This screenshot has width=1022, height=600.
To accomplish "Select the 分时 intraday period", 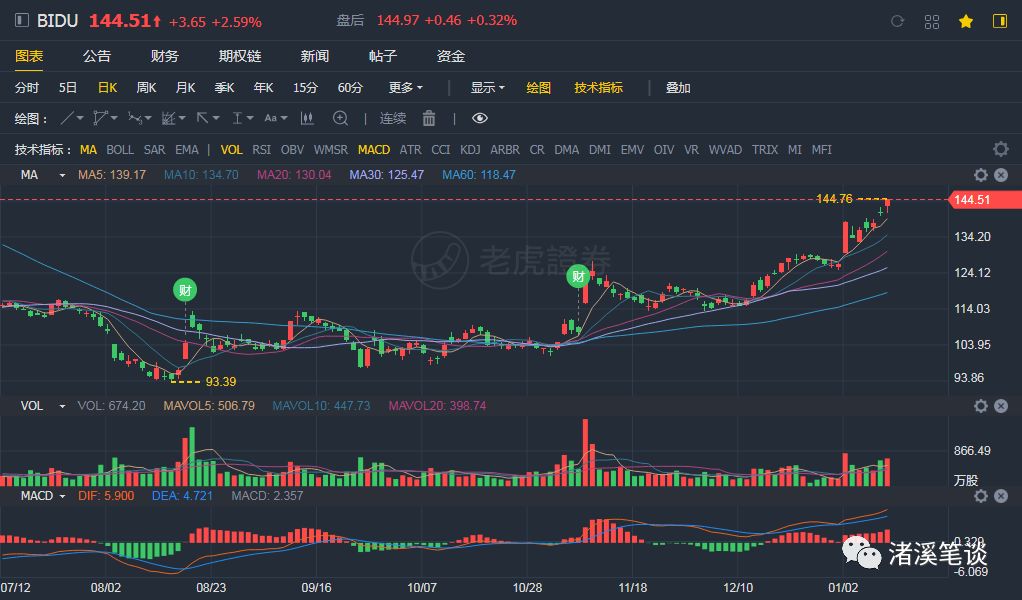I will 27,87.
